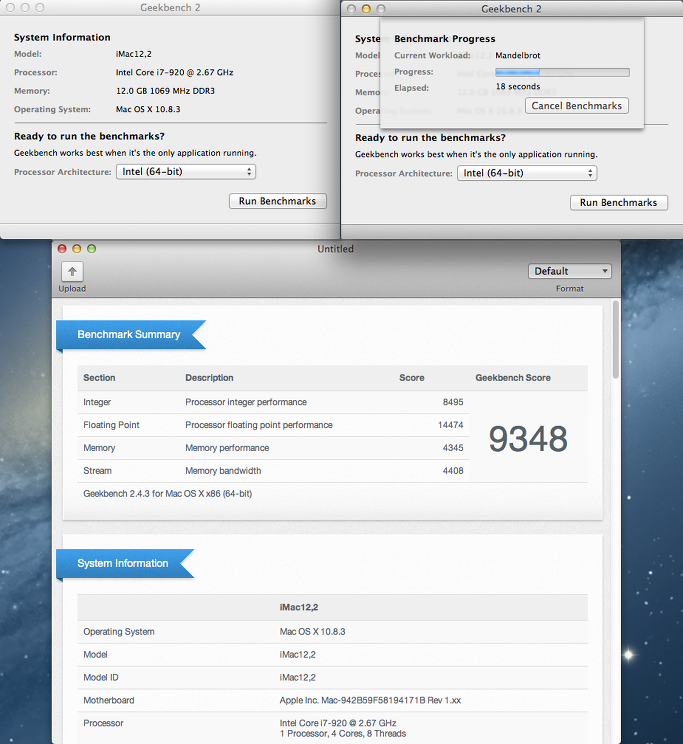Cancel the running benchmarks
Image resolution: width=683 pixels, height=744 pixels.
577,105
